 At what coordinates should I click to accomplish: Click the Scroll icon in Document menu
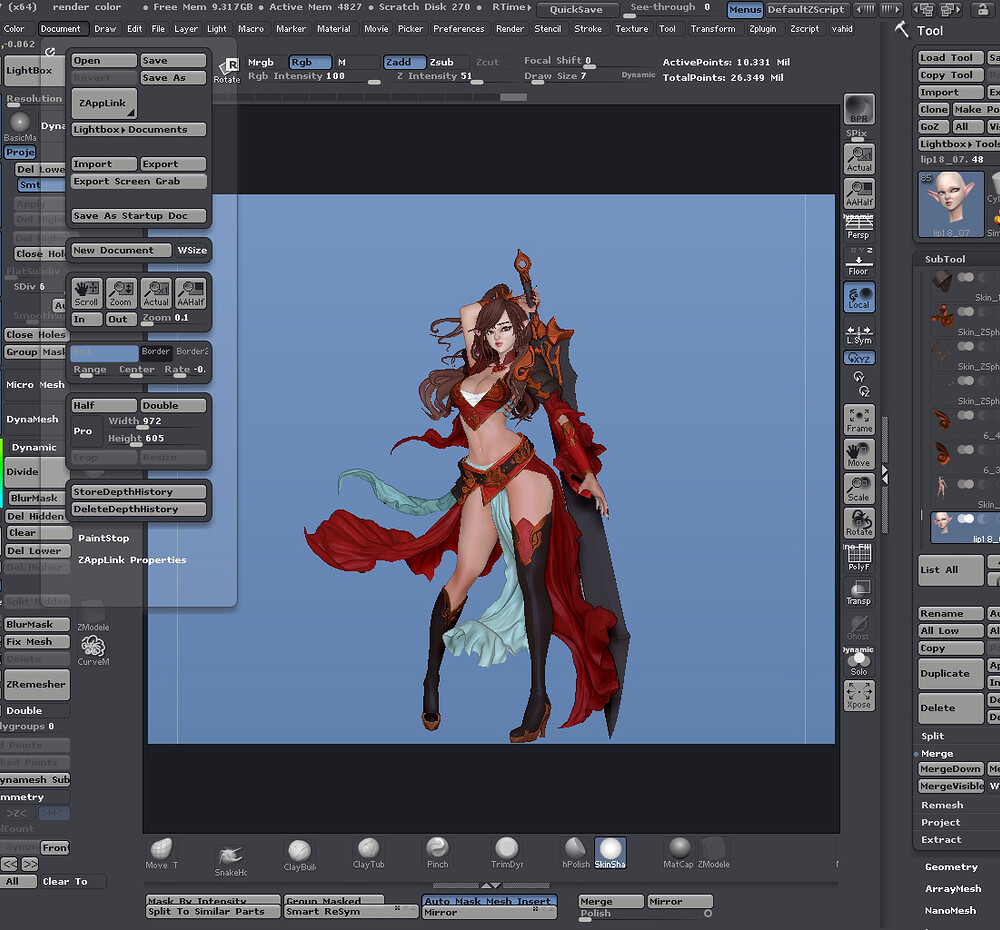(86, 293)
